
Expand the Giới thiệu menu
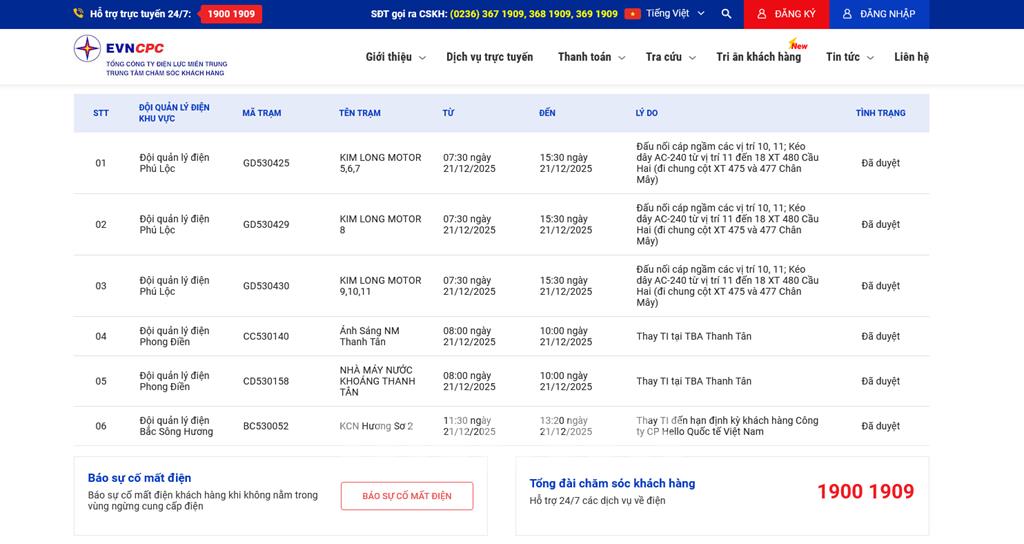(x=395, y=57)
